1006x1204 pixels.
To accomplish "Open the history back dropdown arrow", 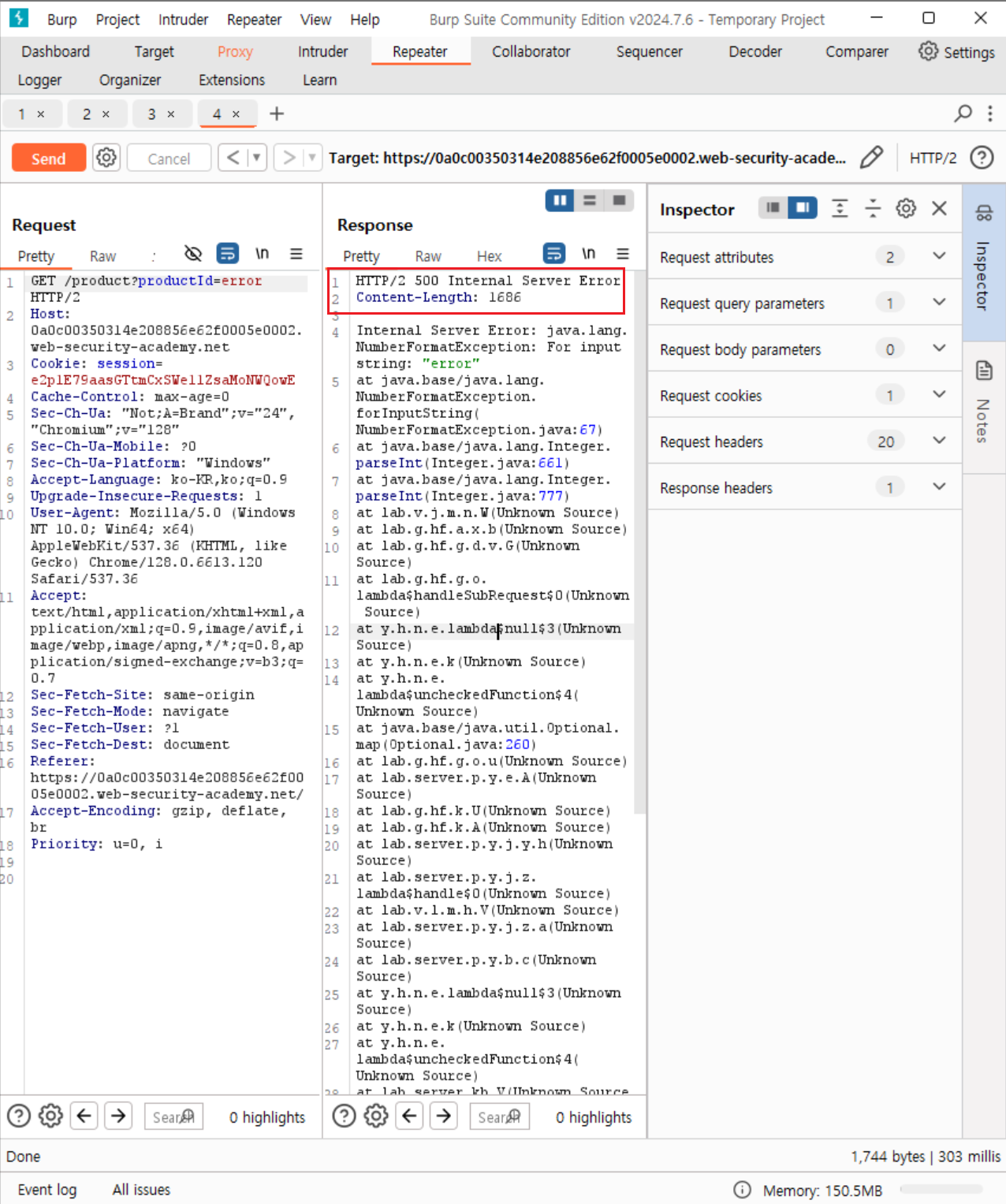I will click(257, 158).
